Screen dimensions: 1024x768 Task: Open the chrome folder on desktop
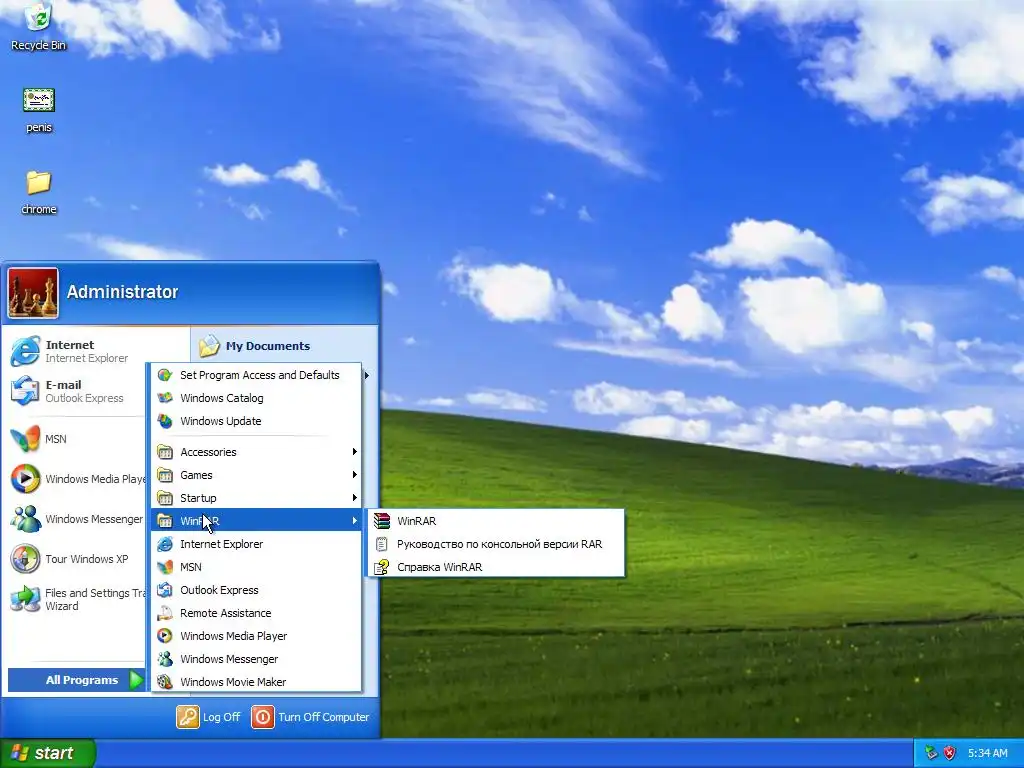(39, 192)
